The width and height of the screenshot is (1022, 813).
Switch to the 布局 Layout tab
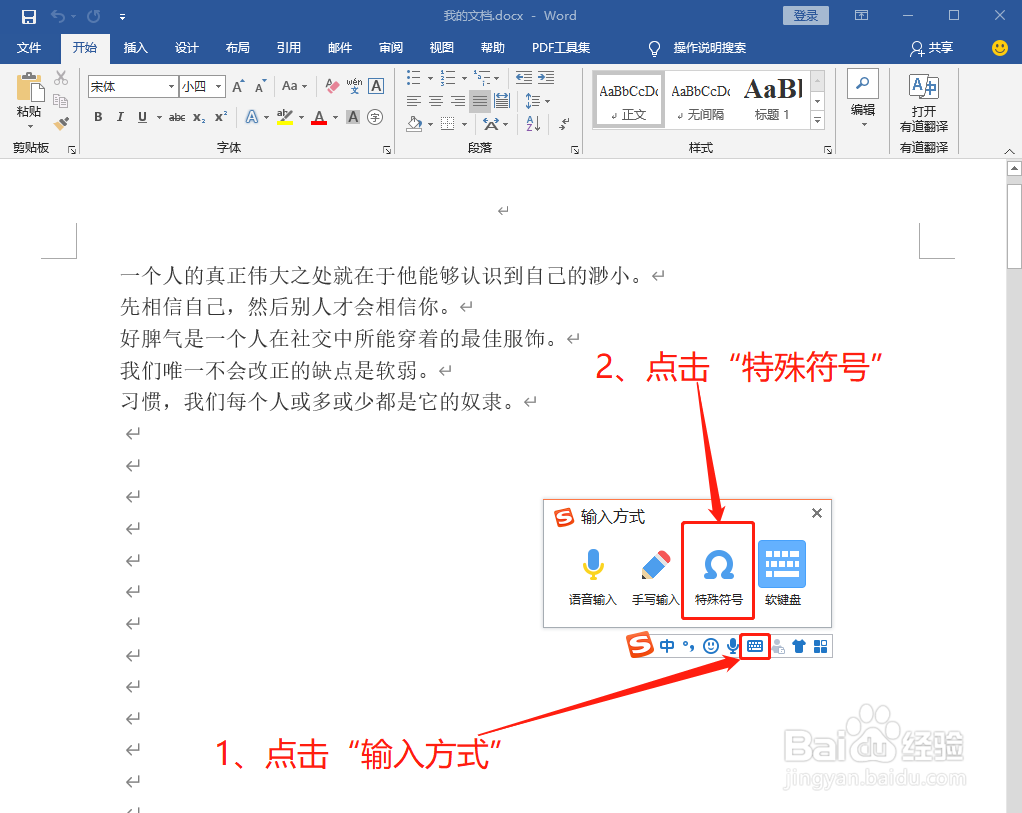(x=237, y=48)
